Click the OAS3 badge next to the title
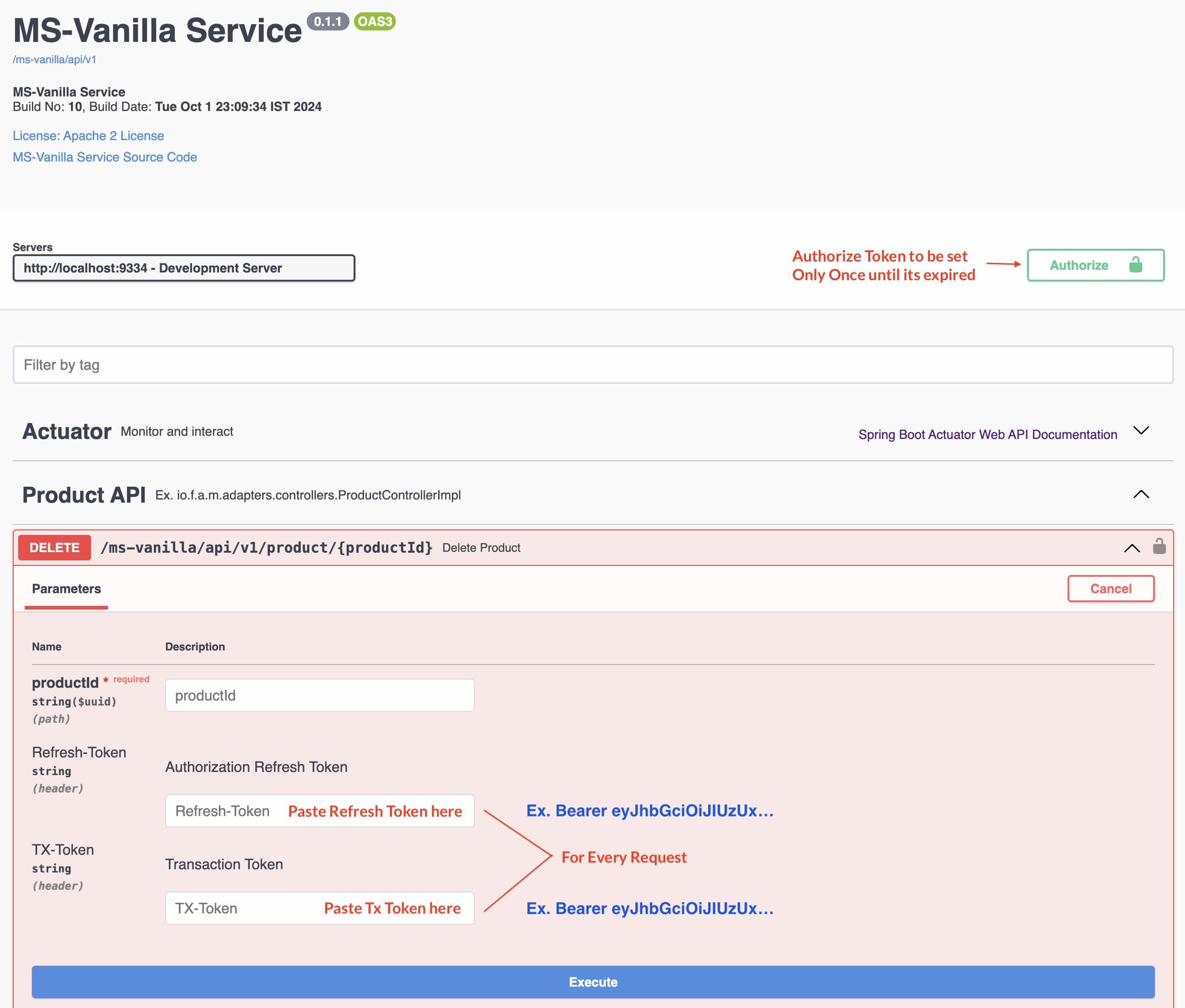This screenshot has width=1185, height=1008. point(374,22)
